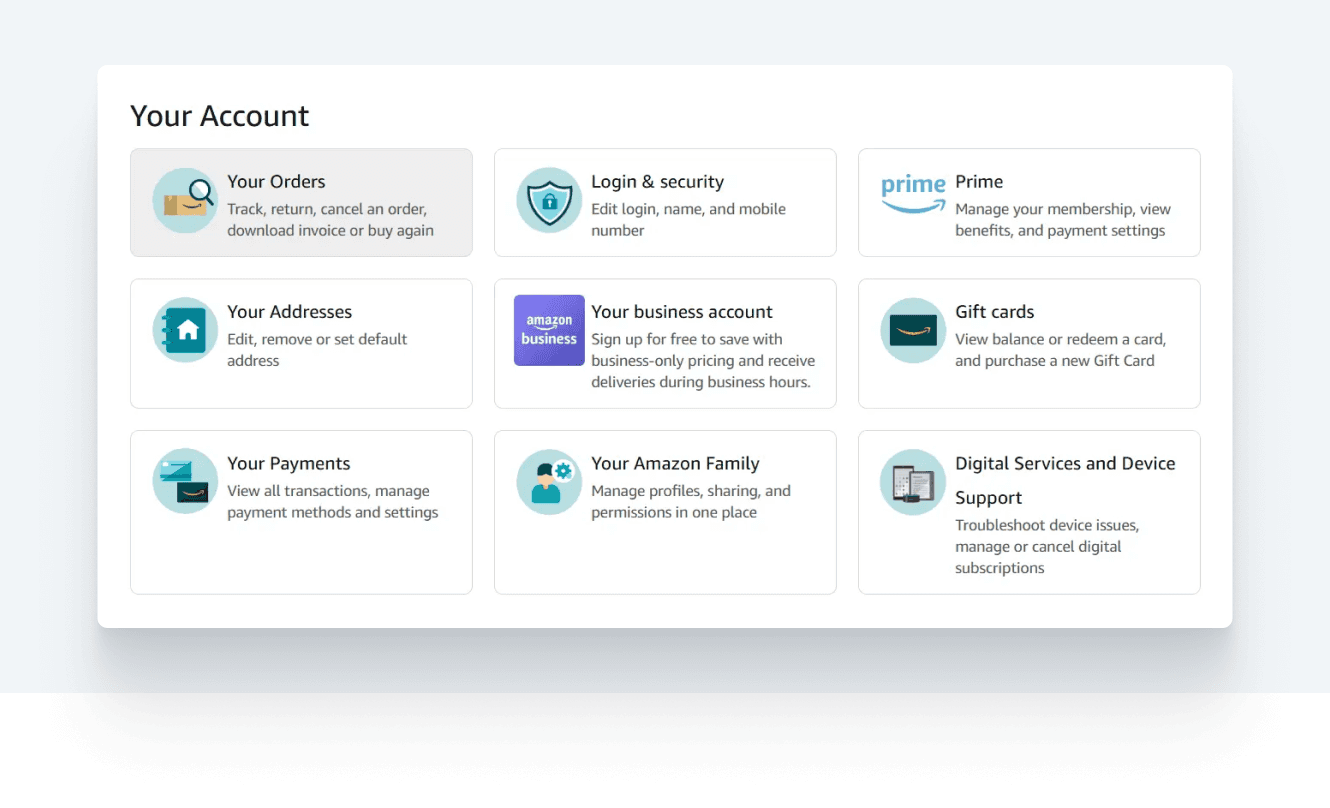Select the Amazon Business purple badge icon

[549, 330]
